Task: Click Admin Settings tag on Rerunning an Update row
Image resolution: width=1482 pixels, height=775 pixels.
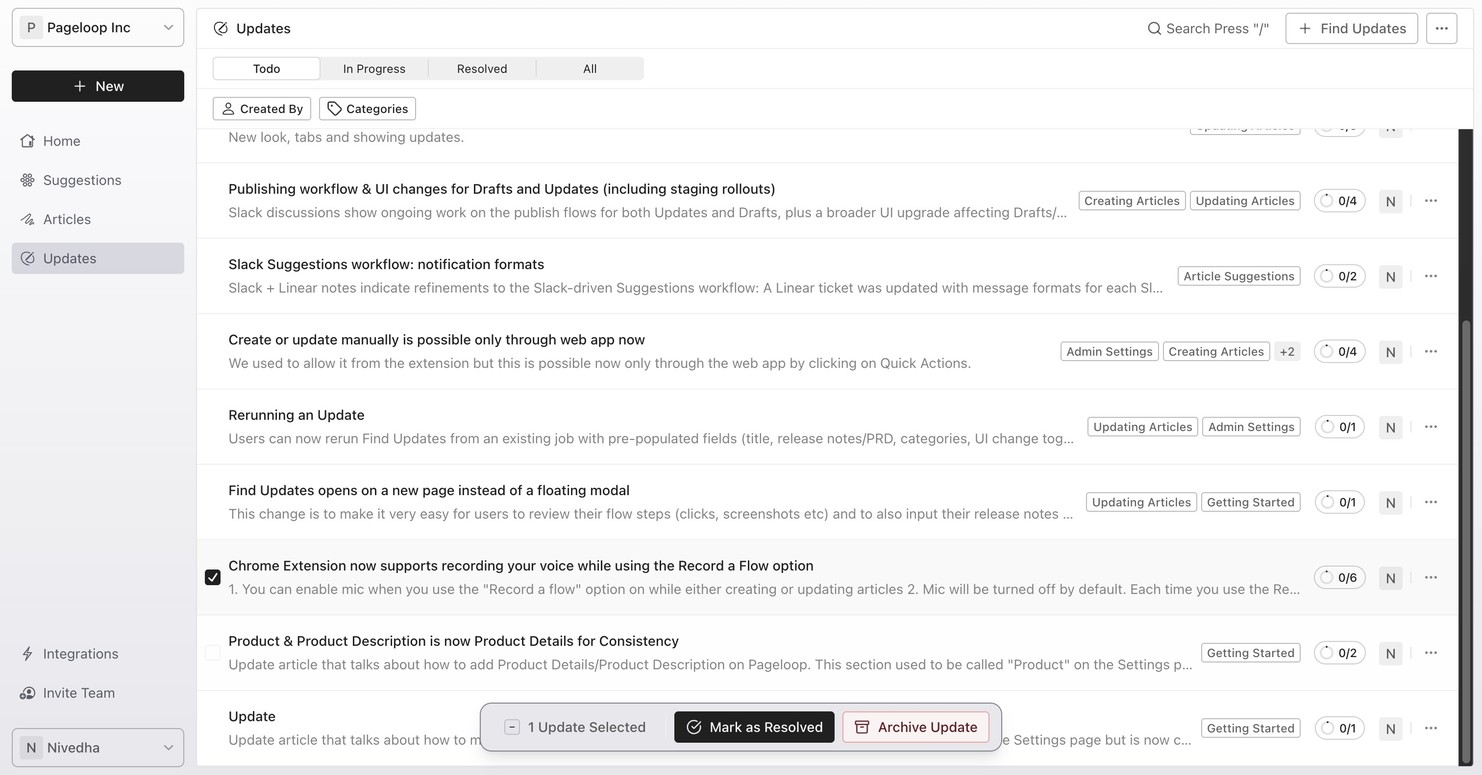Action: [x=1251, y=427]
